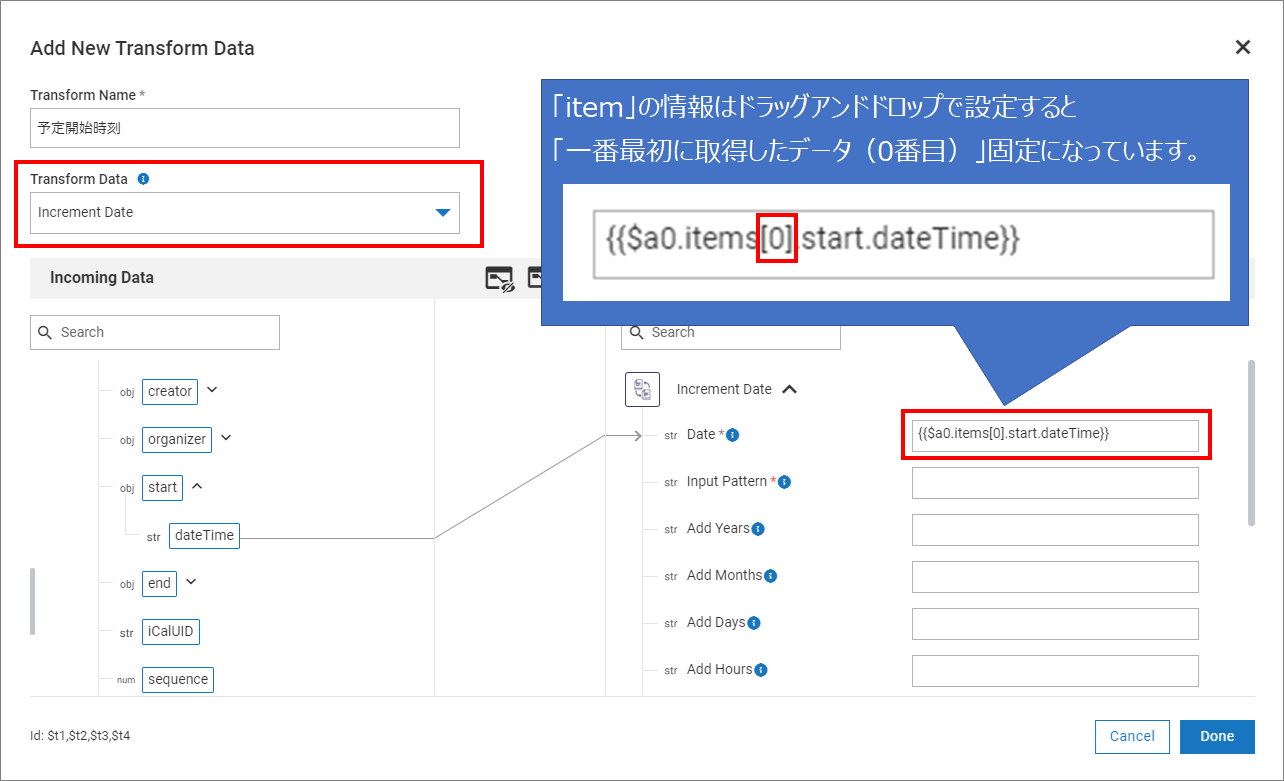Click the info icon beside Transform Data
The width and height of the screenshot is (1284, 781).
click(x=143, y=179)
